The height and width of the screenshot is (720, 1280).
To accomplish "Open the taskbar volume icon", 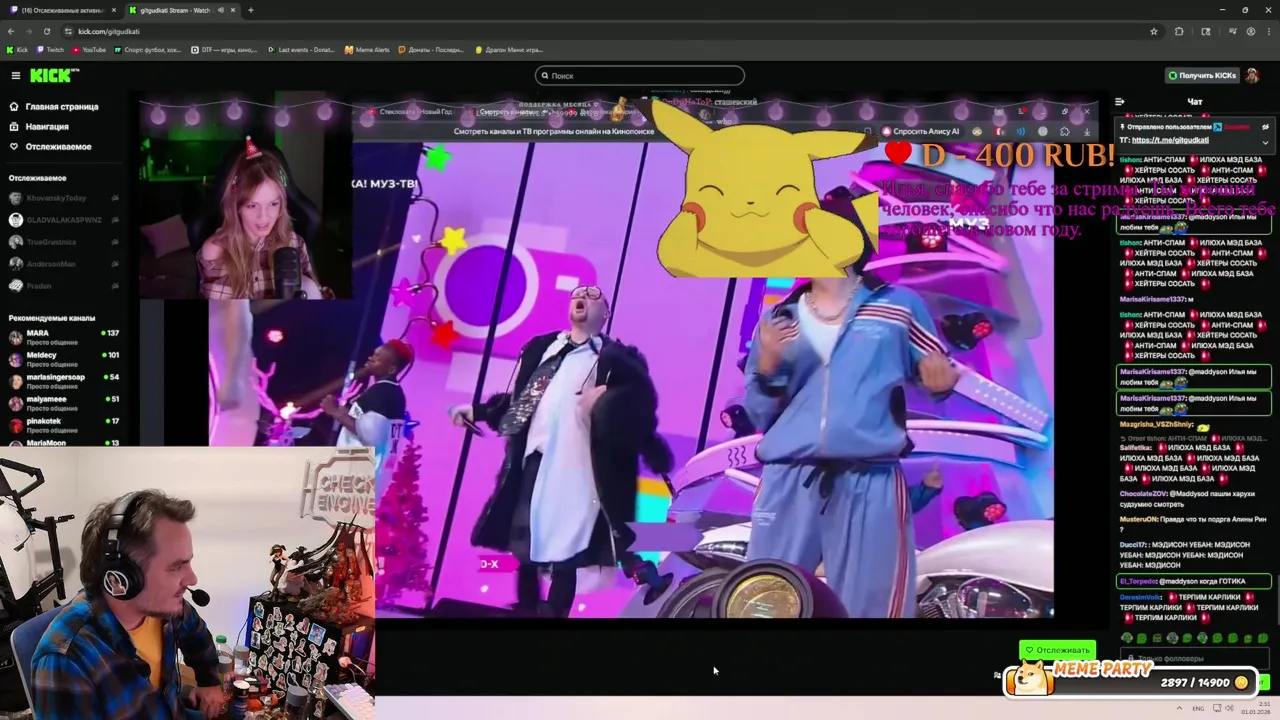I will (1227, 708).
